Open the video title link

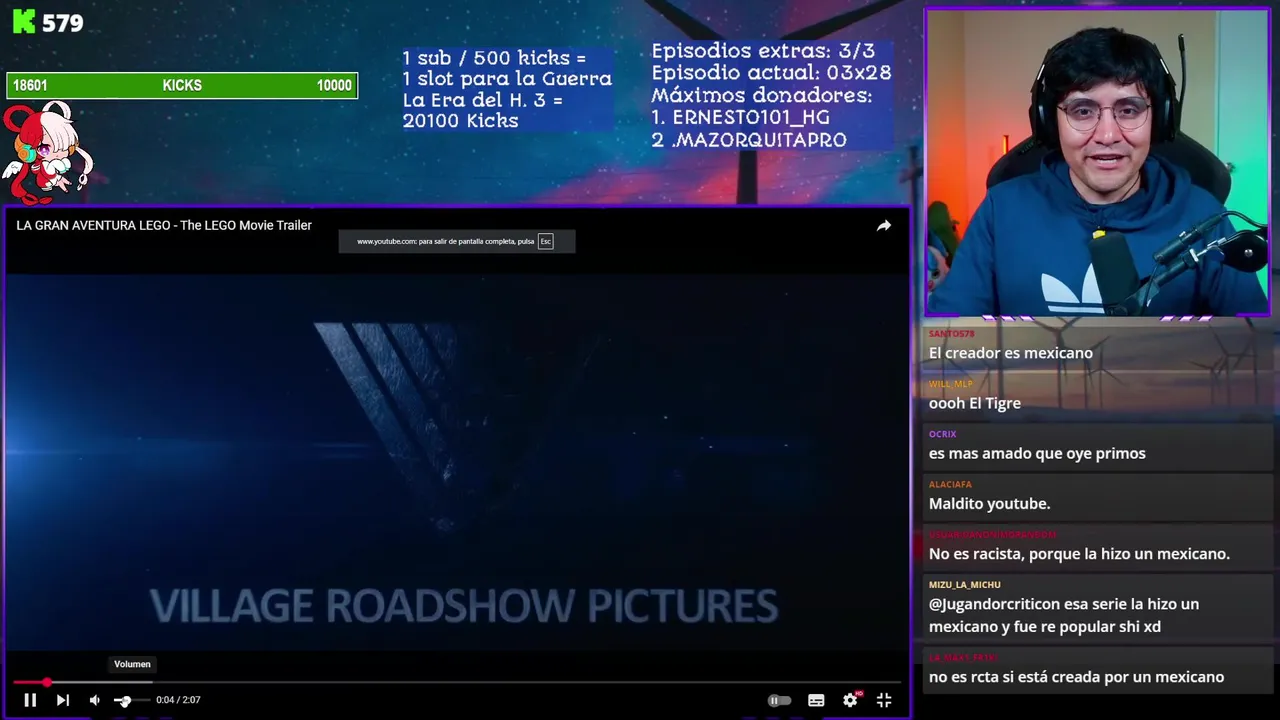[164, 225]
